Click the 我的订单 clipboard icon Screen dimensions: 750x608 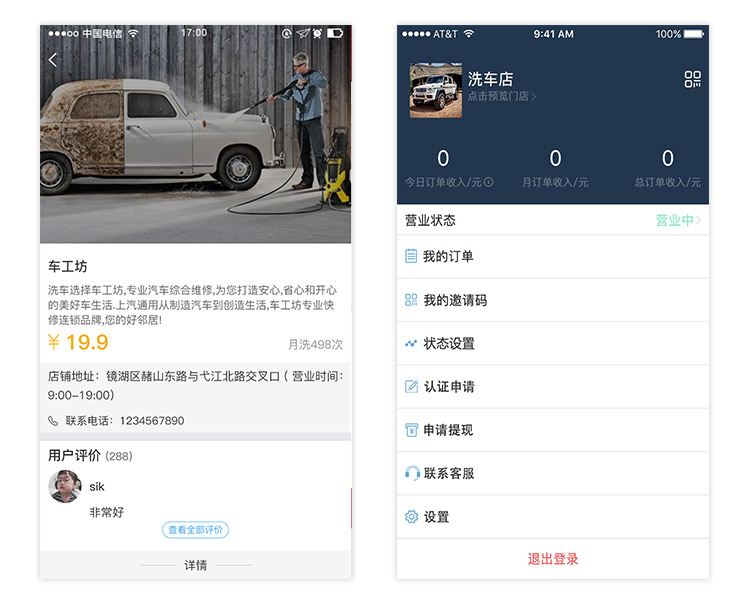[411, 256]
